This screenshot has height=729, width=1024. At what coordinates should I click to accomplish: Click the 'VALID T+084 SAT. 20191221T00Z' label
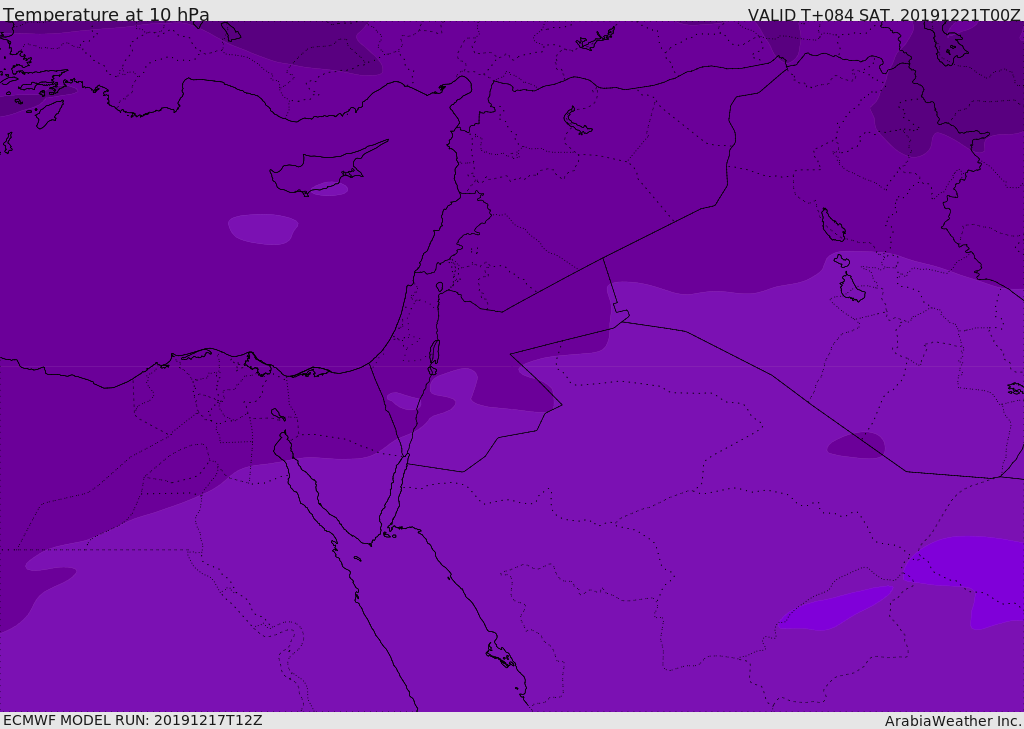(x=884, y=14)
